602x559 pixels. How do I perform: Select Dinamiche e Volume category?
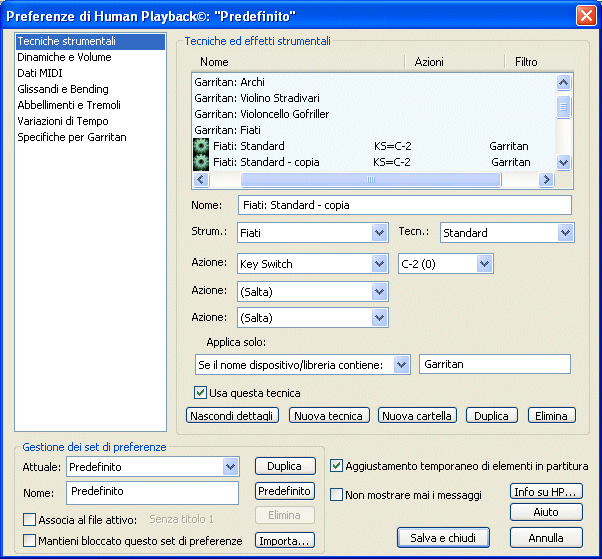click(64, 57)
